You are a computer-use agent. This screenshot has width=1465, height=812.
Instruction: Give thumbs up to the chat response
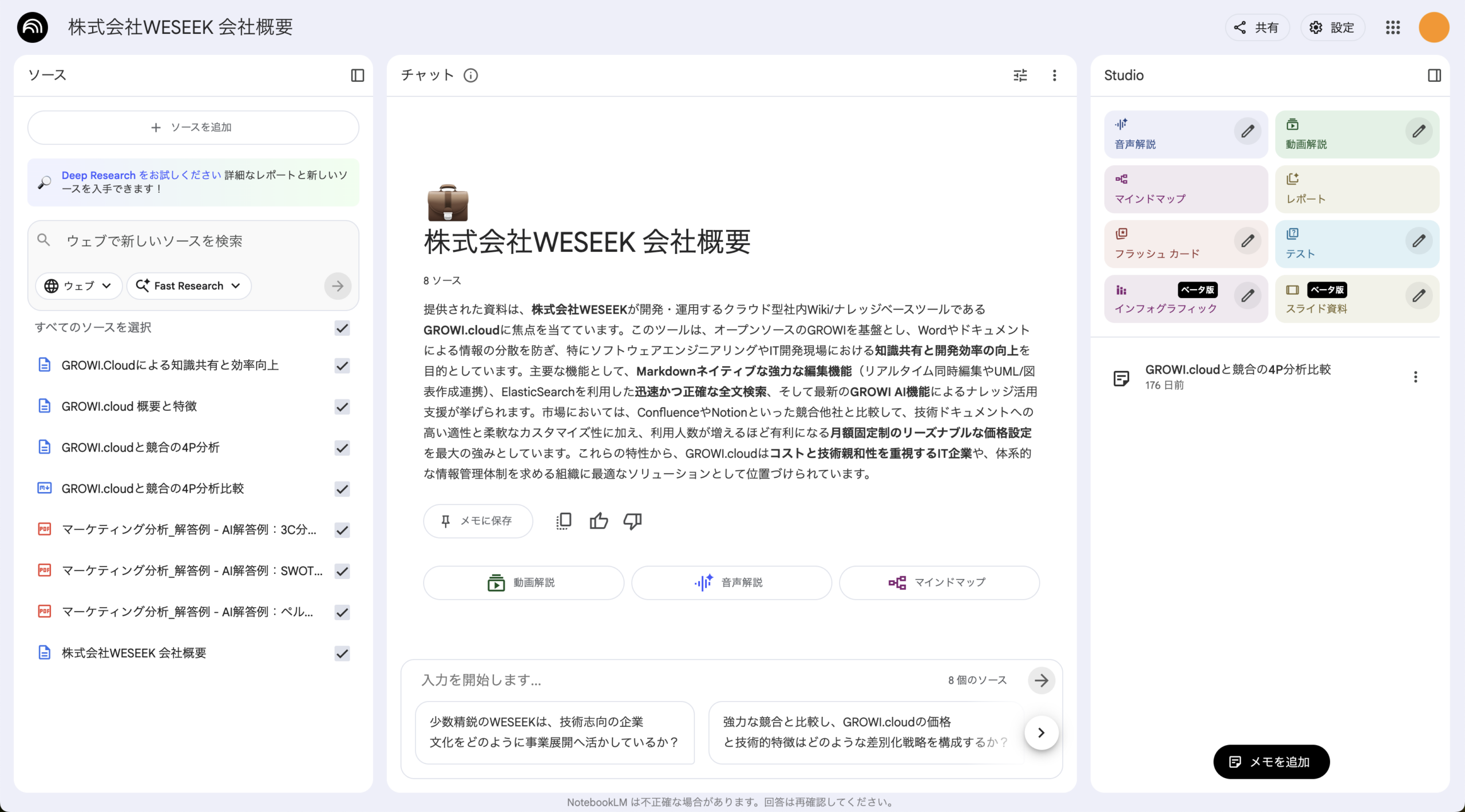(x=598, y=521)
